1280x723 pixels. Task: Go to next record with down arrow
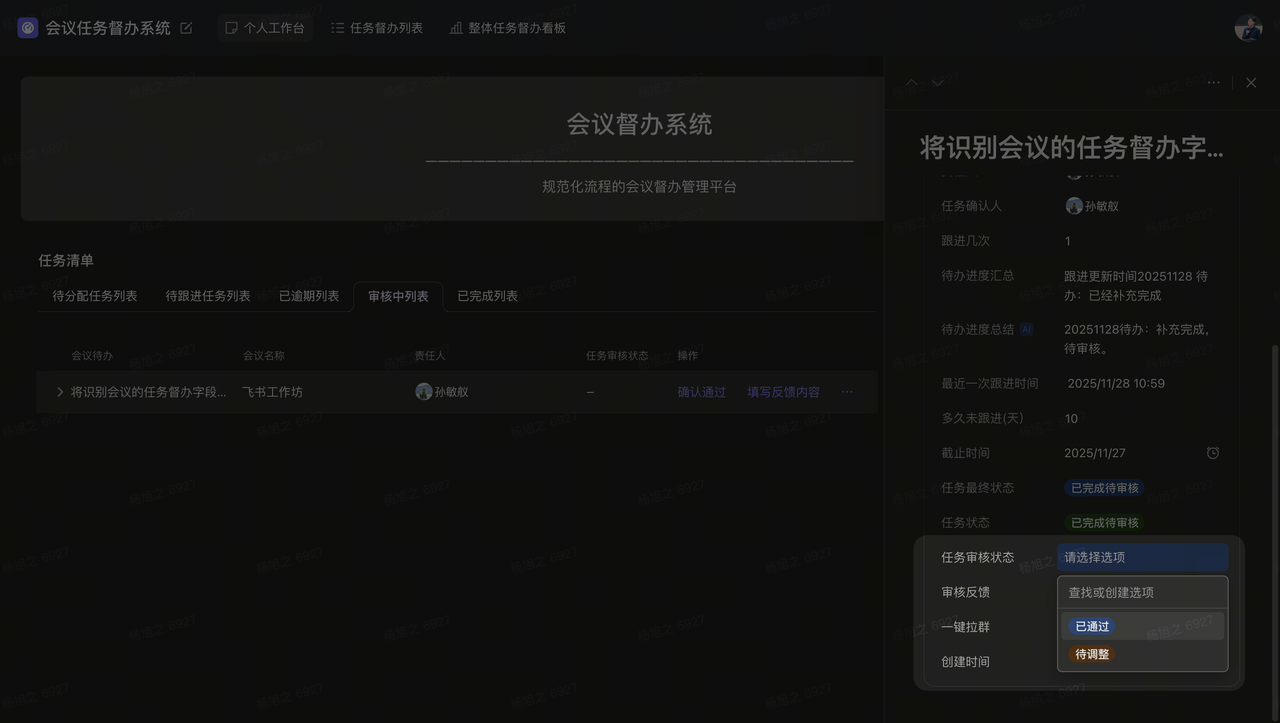(x=938, y=83)
